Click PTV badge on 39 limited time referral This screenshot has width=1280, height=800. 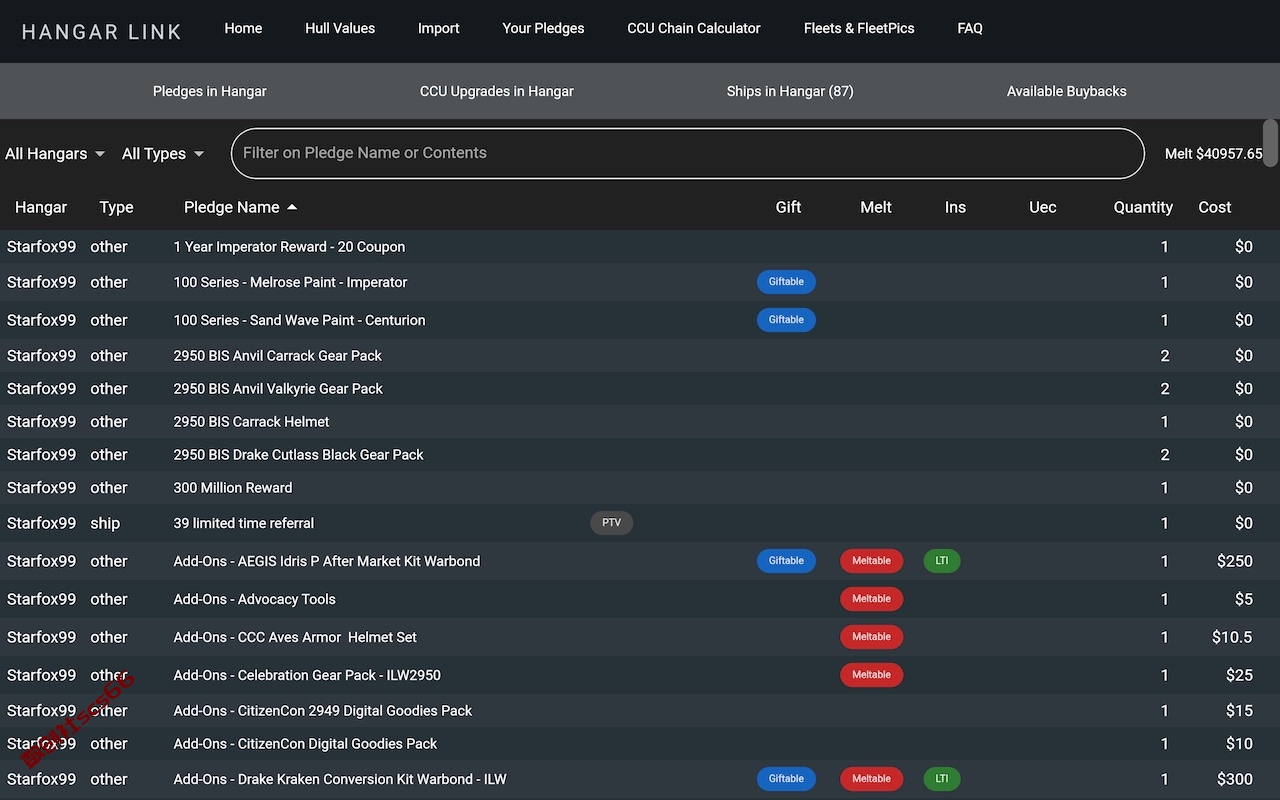[612, 523]
